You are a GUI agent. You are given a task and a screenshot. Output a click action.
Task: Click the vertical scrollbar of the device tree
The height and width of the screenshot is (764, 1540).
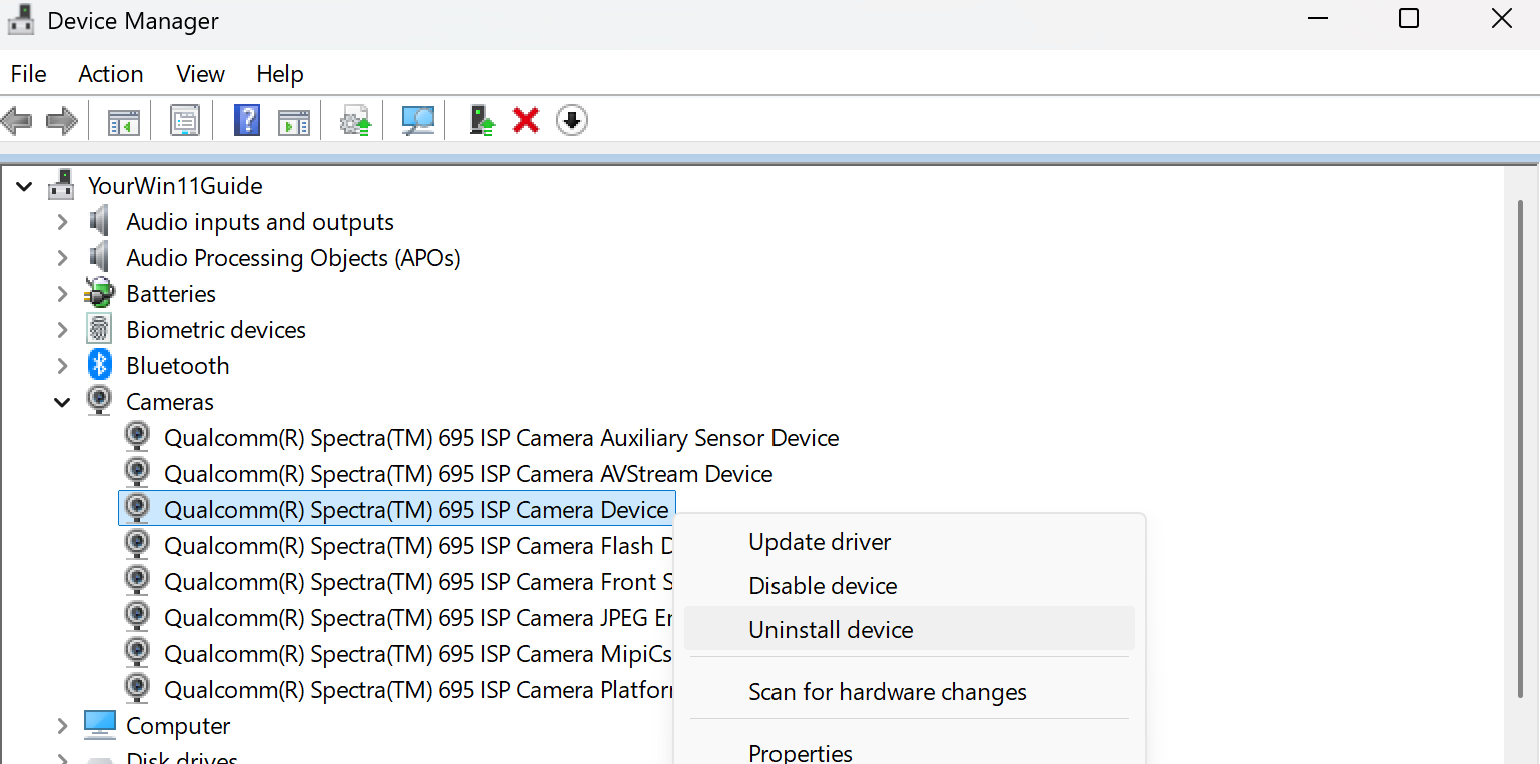[x=1521, y=450]
